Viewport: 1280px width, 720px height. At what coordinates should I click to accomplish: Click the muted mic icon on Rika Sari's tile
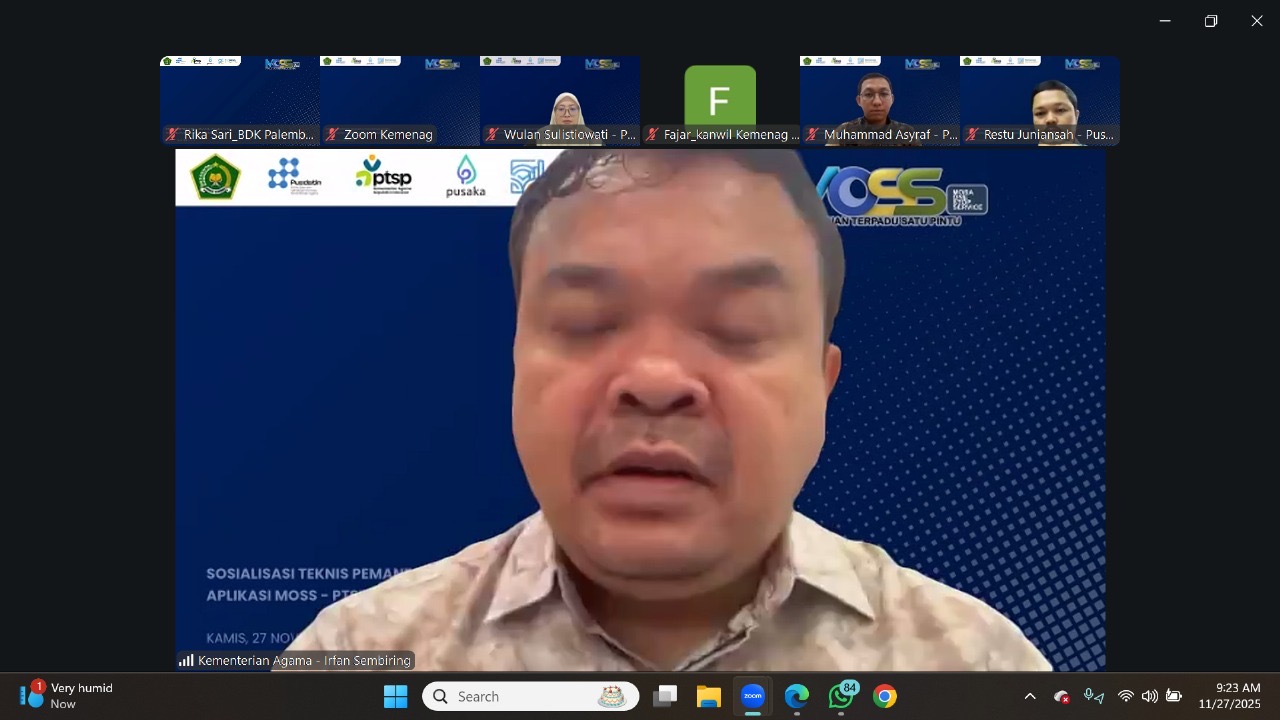(x=172, y=134)
